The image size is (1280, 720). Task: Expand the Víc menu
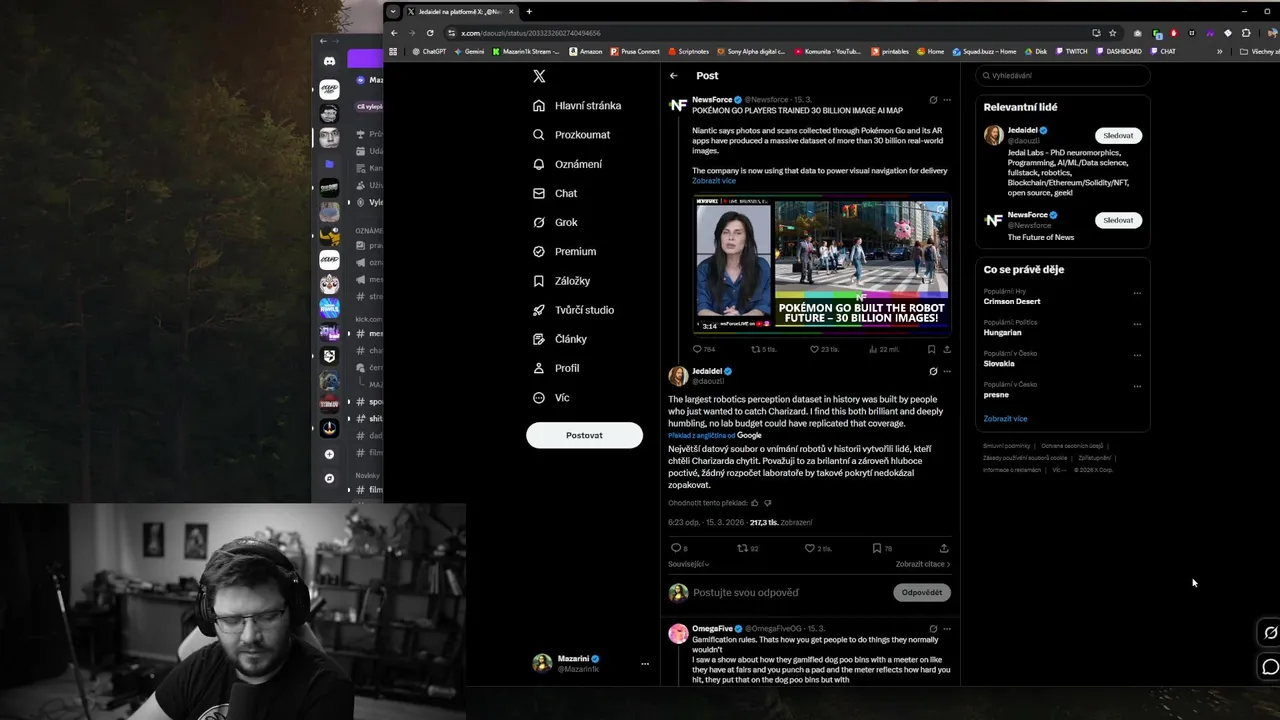click(551, 397)
